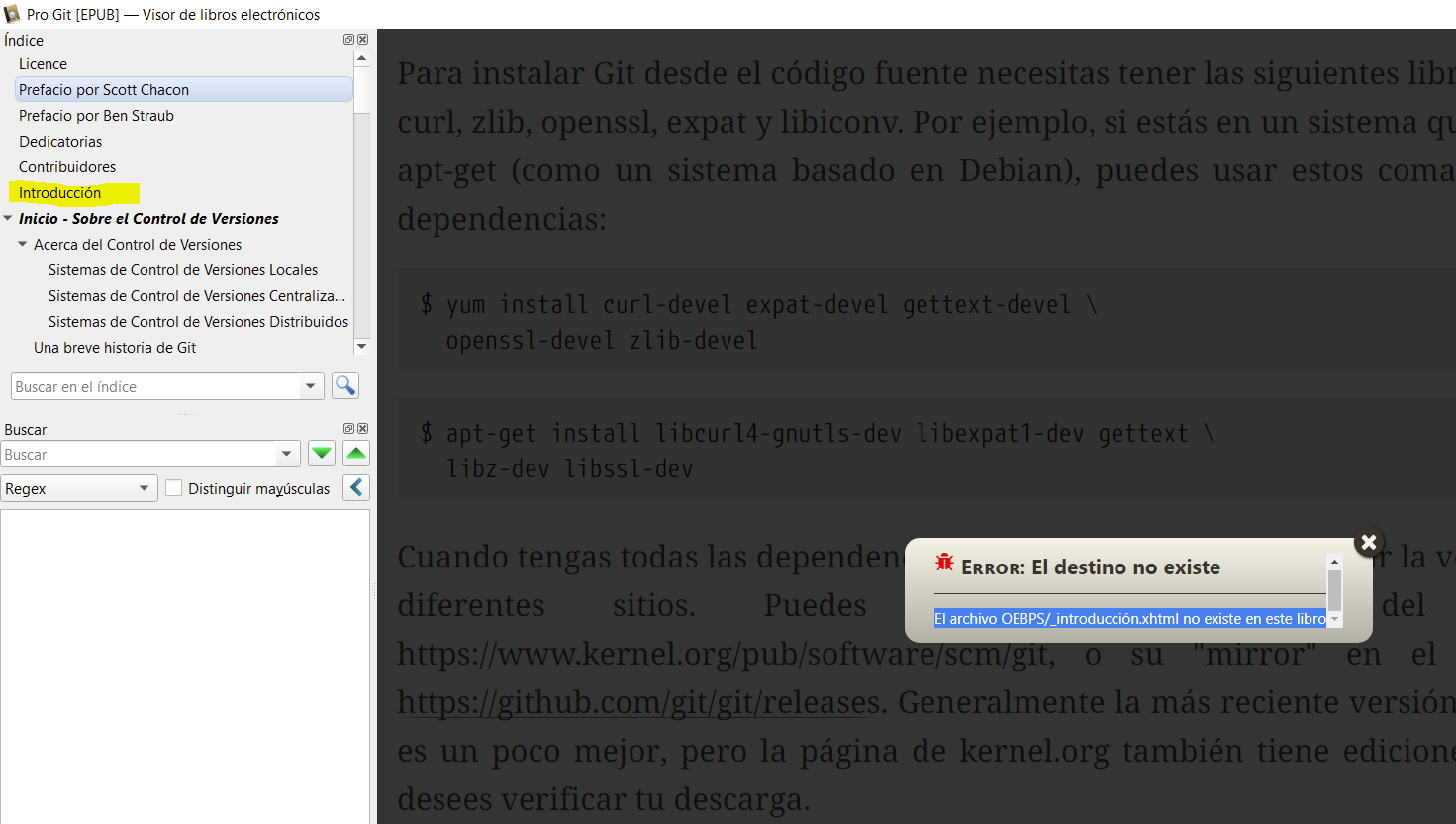1456x824 pixels.
Task: Close the Índice panel
Action: [363, 40]
